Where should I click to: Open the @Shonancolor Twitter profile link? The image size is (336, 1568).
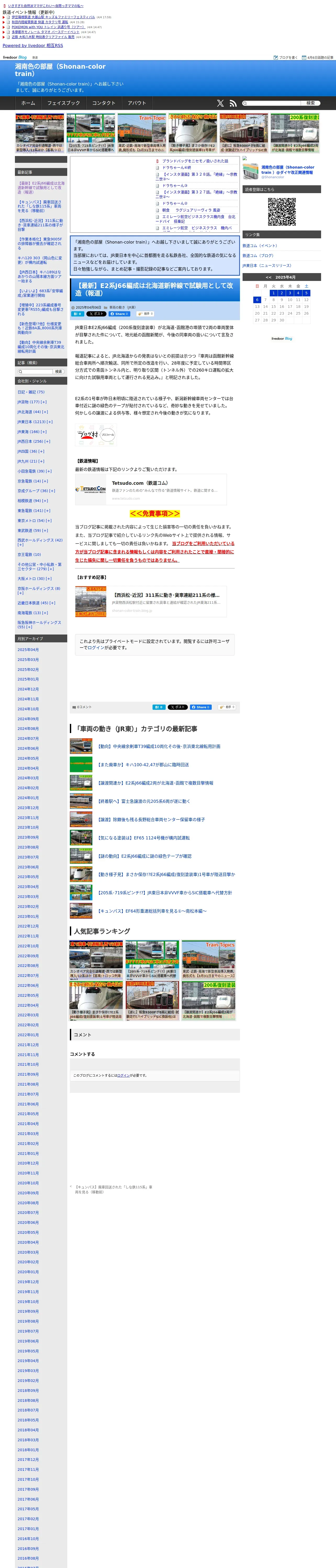[273, 177]
